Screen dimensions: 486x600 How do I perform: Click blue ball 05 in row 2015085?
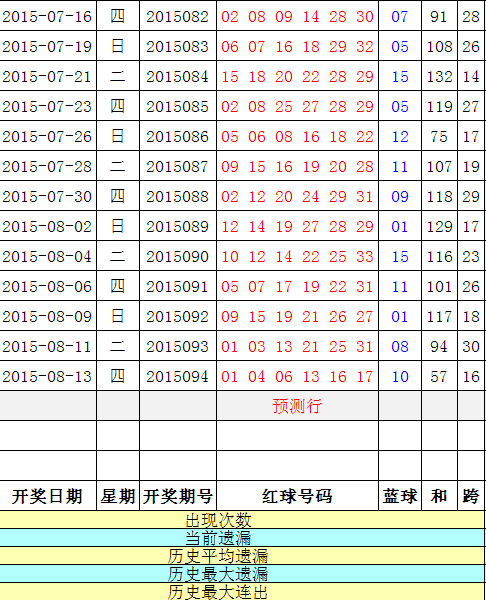[400, 106]
